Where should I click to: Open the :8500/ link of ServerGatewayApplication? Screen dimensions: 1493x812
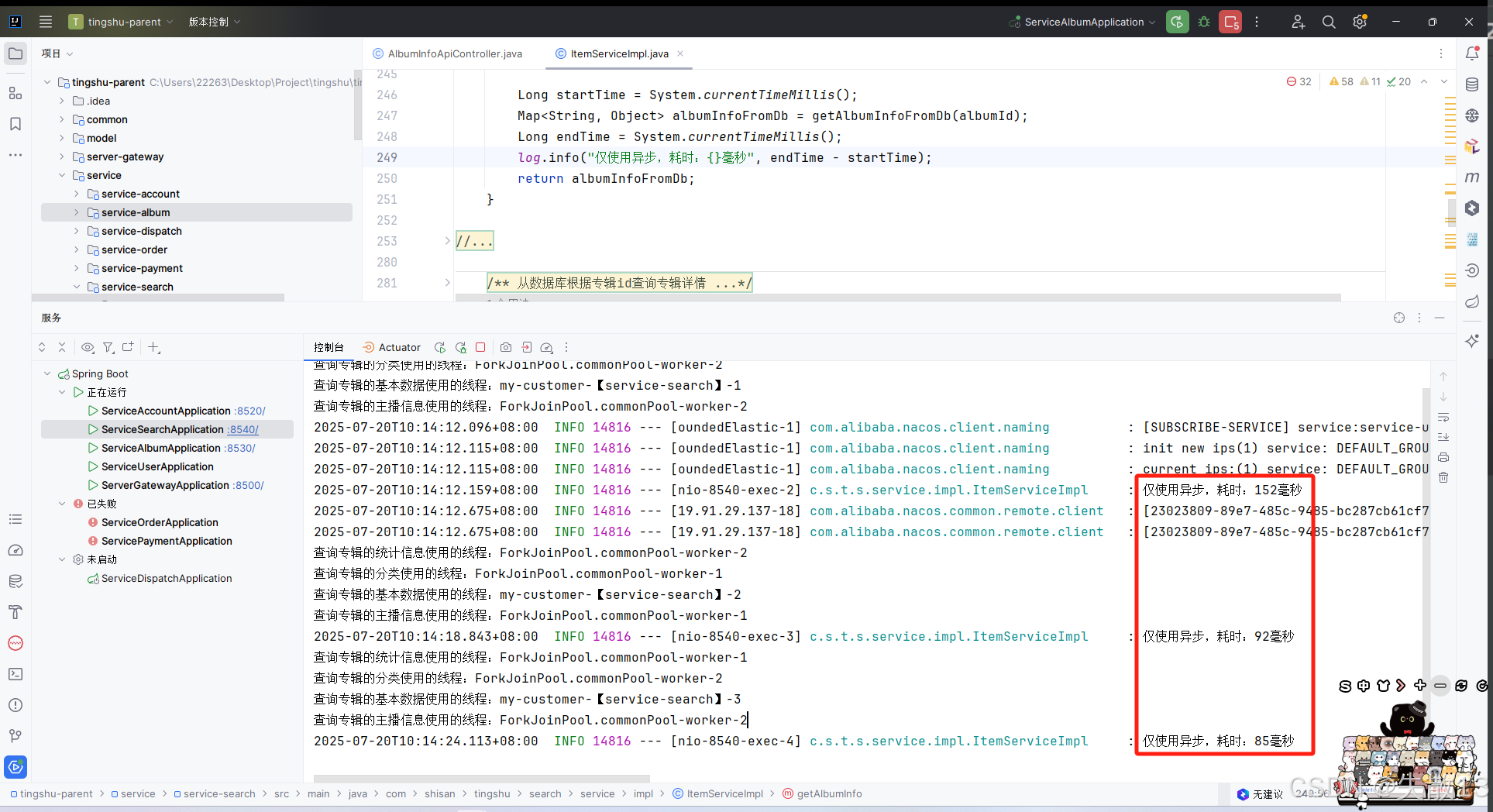click(x=249, y=485)
